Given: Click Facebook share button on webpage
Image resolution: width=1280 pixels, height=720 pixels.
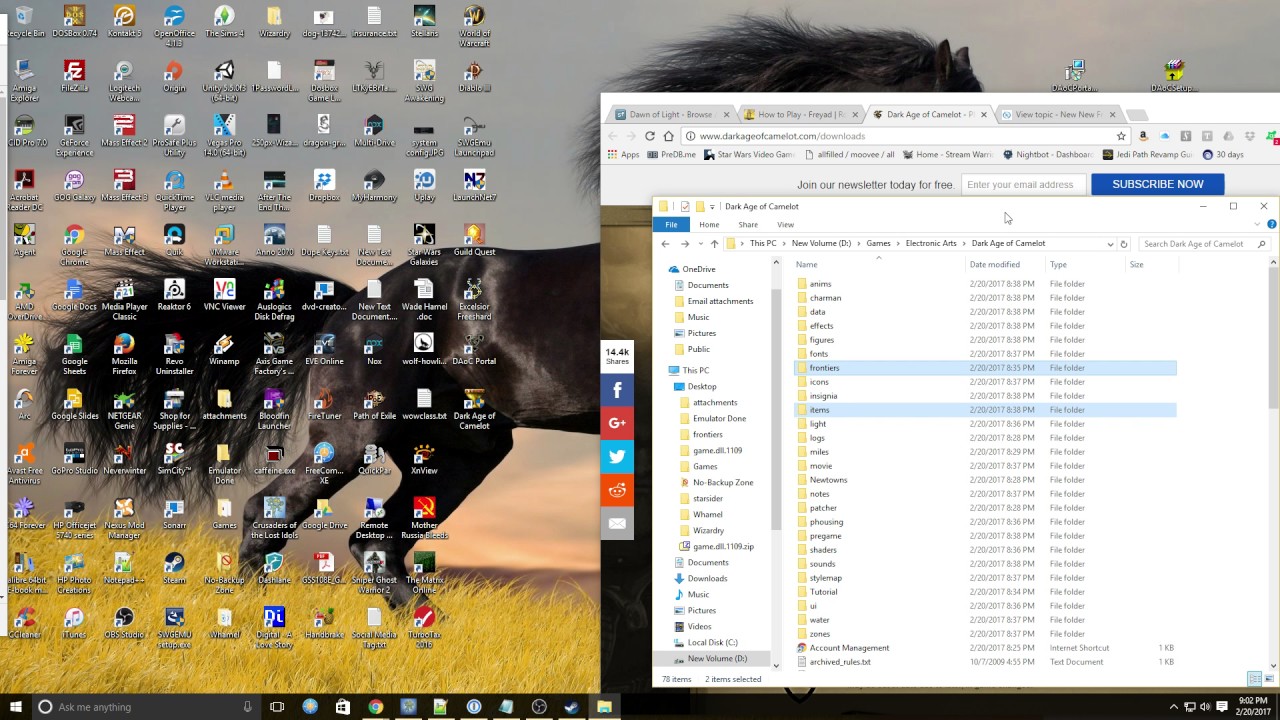Looking at the screenshot, I should (617, 390).
